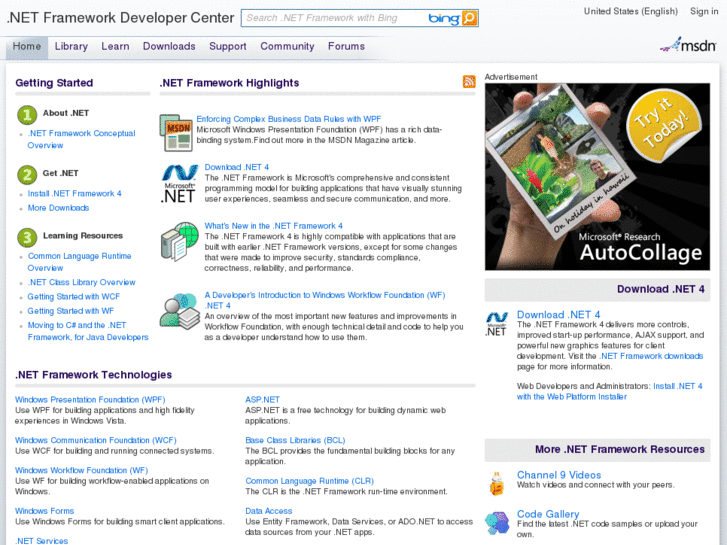Open ASP.NET technology link
This screenshot has width=727, height=545.
(x=262, y=399)
